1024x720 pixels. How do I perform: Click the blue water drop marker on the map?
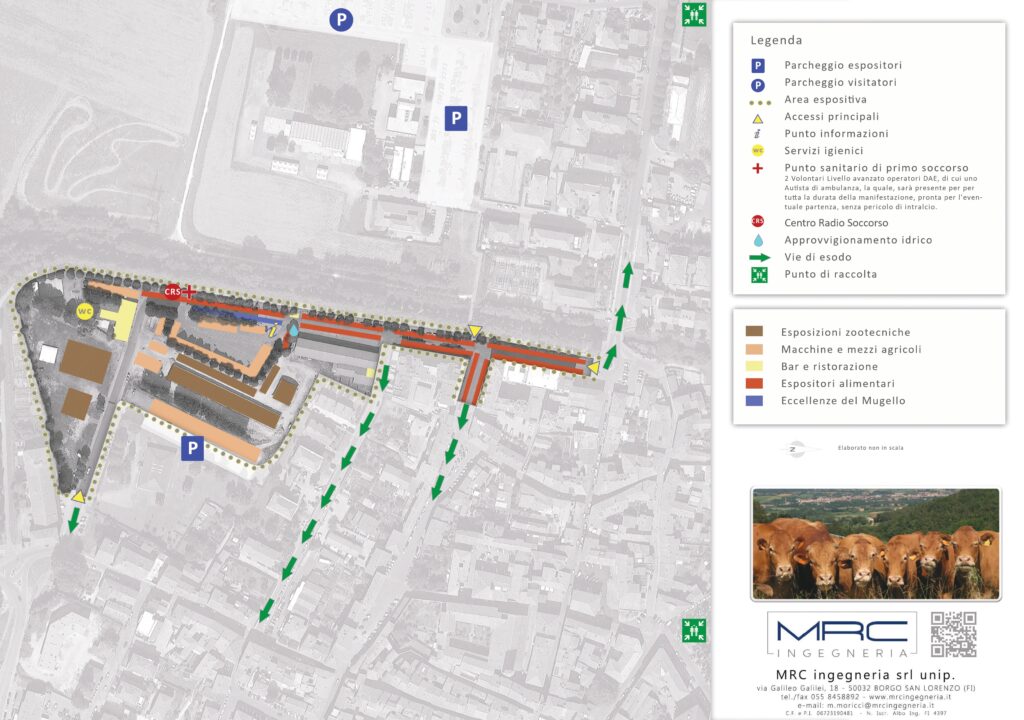click(x=294, y=330)
